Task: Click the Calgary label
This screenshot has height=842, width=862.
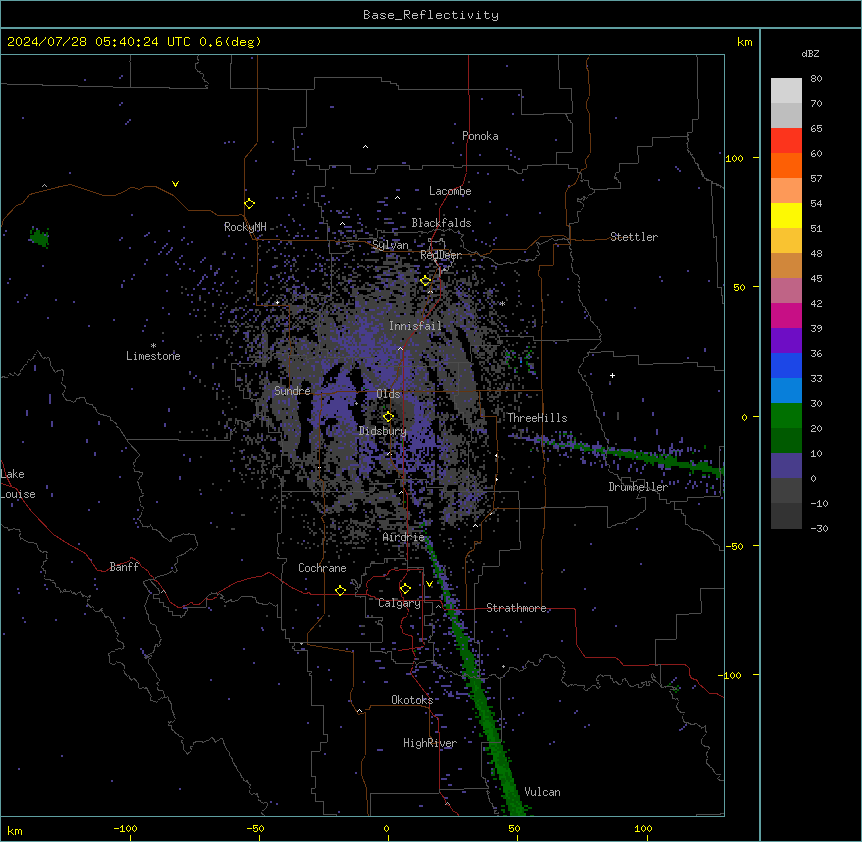Action: pos(399,603)
